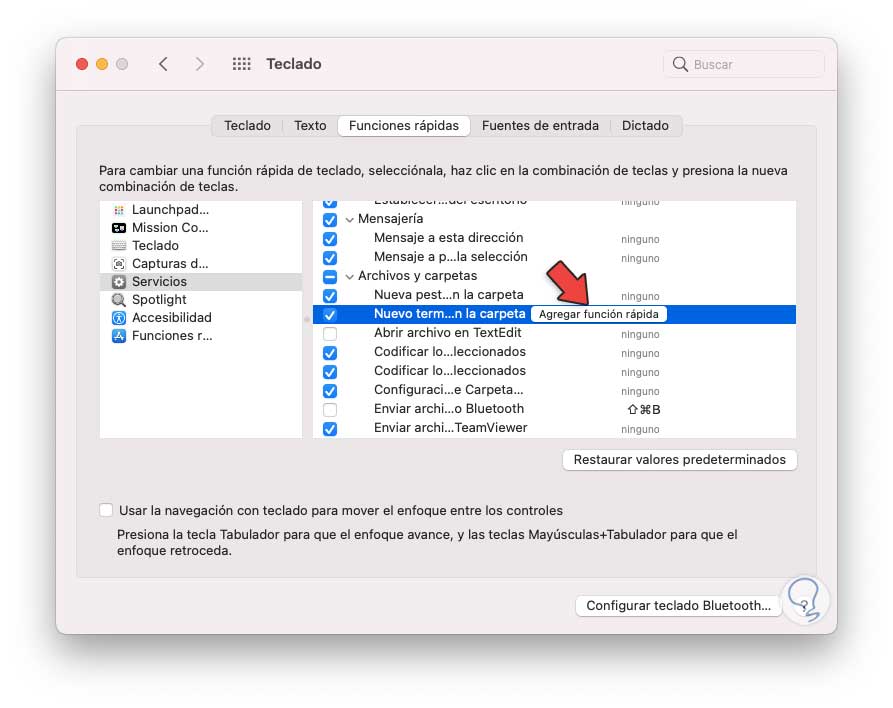The width and height of the screenshot is (893, 708).
Task: Open the show-all preferences grid icon
Action: coord(241,64)
